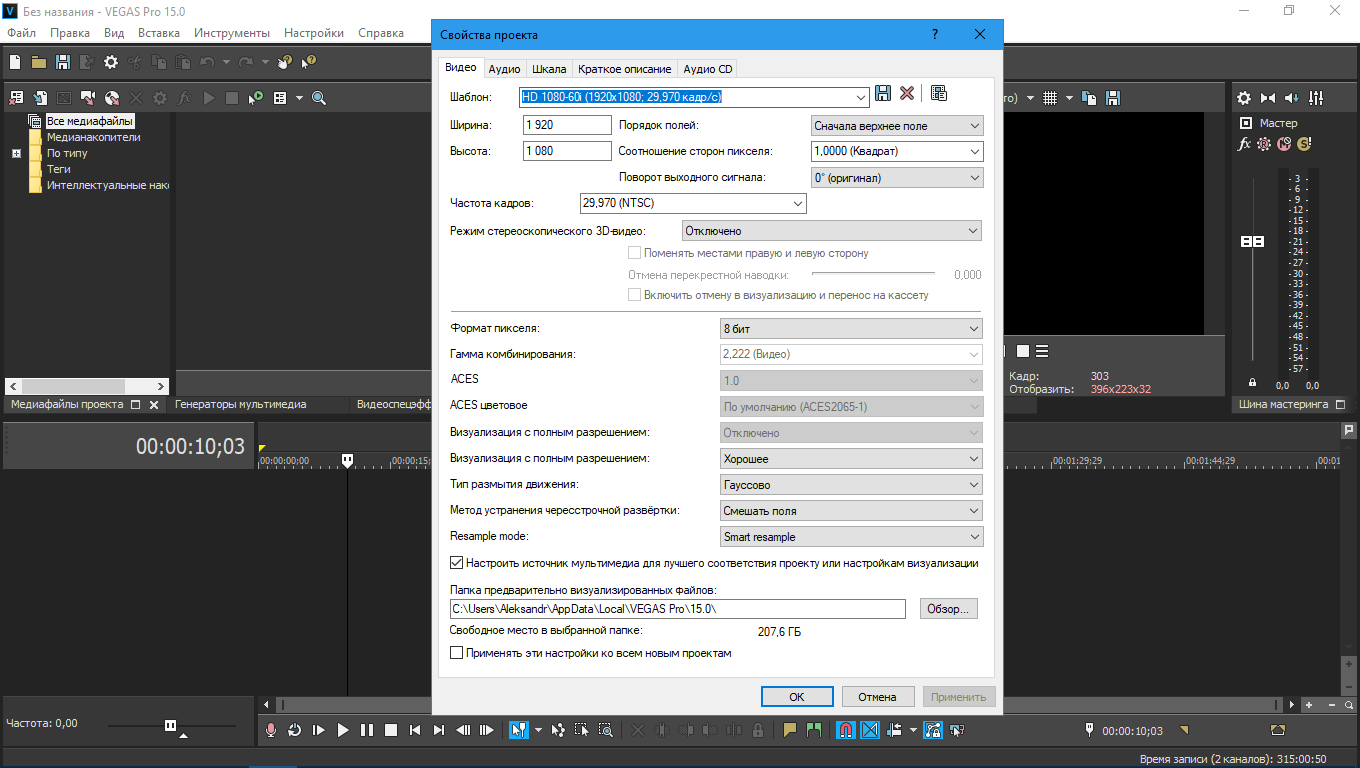Open the media search magnifier icon
This screenshot has width=1360, height=768.
319,98
